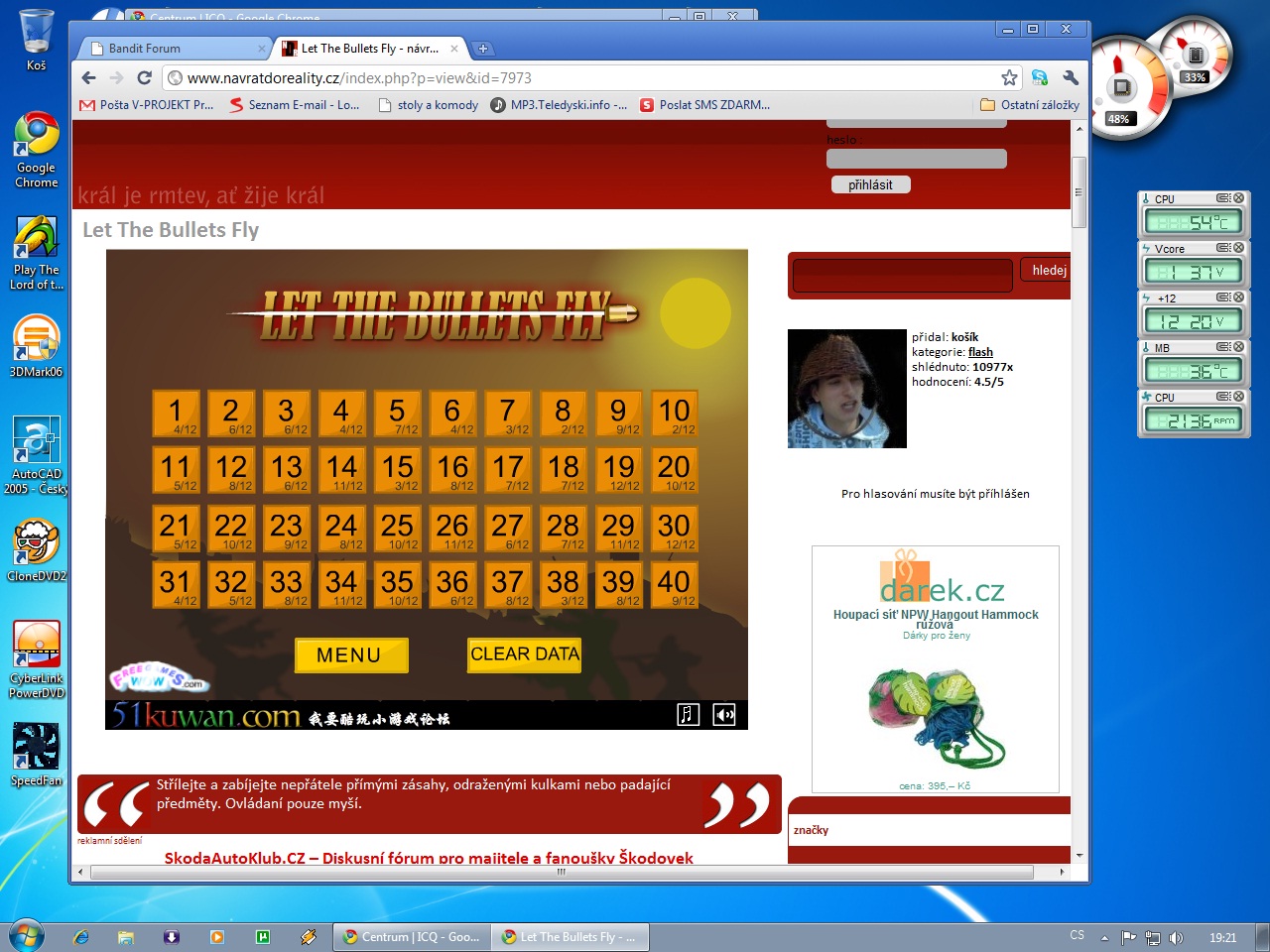Close the CPU fan RPM gadget
The height and width of the screenshot is (952, 1270).
click(1238, 397)
